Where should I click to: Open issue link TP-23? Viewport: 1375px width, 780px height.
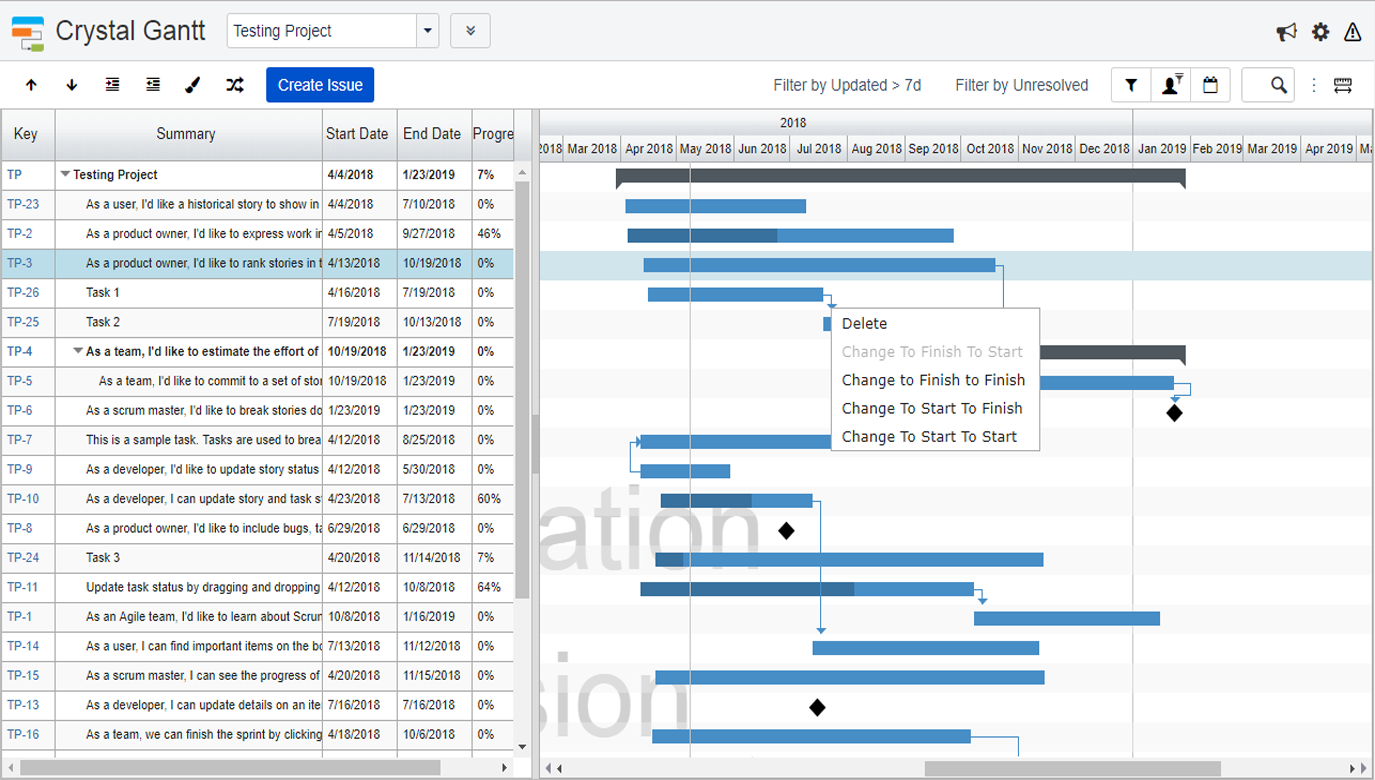pyautogui.click(x=23, y=204)
